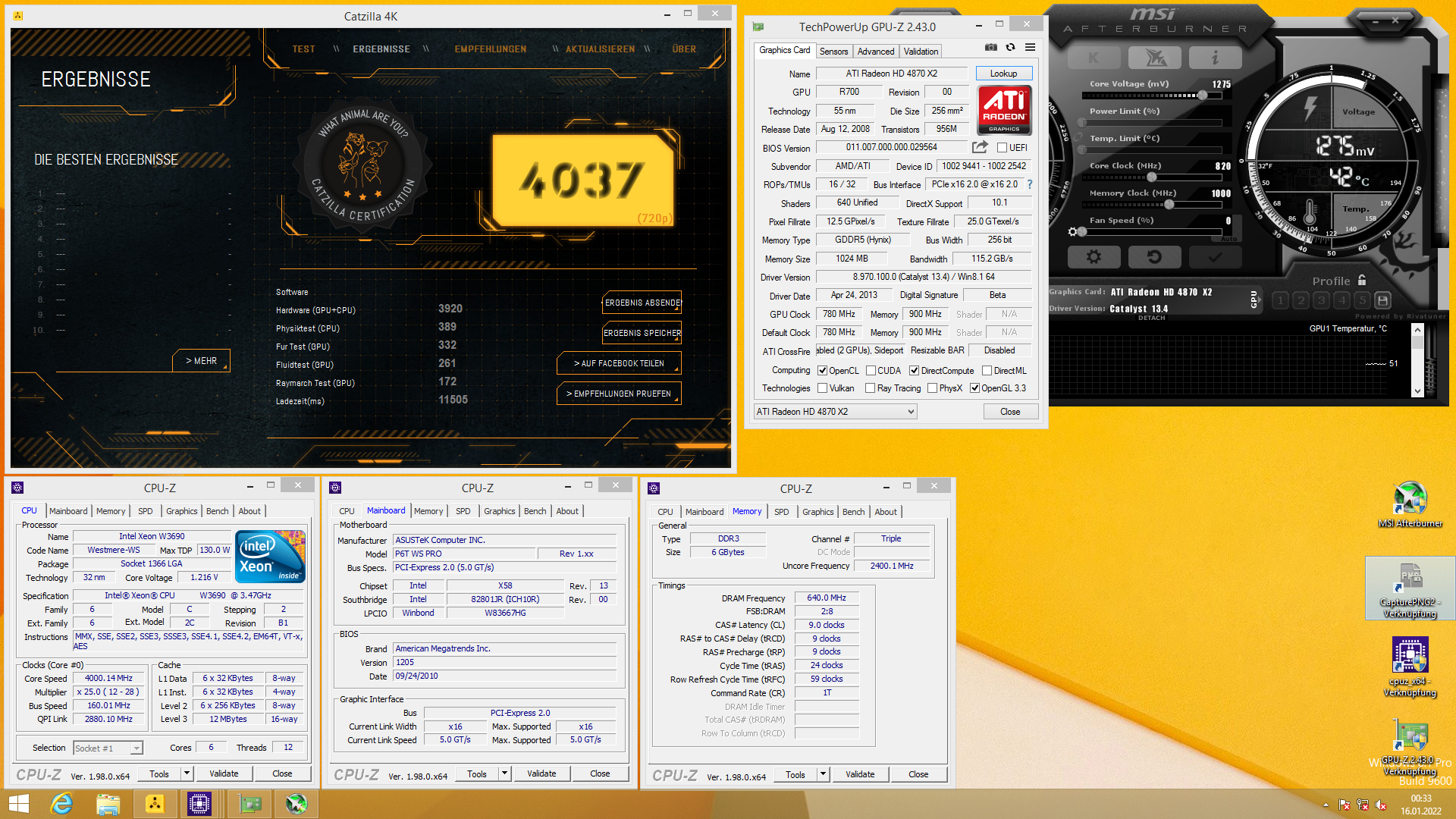The image size is (1456, 819).
Task: Toggle OpenGL 3.3 checkbox in GPU-Z
Action: pyautogui.click(x=974, y=388)
